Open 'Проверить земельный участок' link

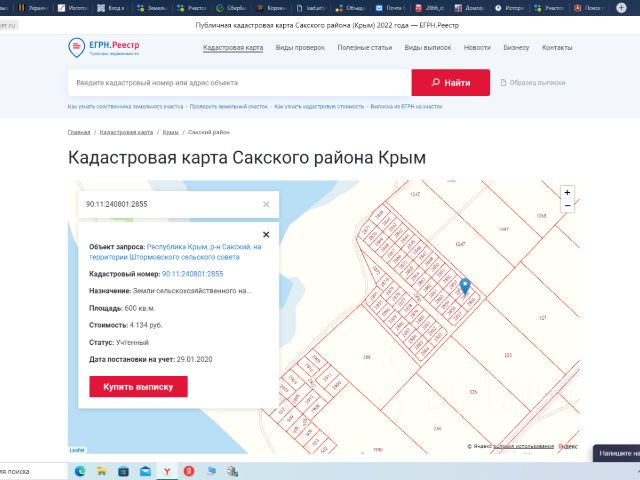click(x=229, y=107)
